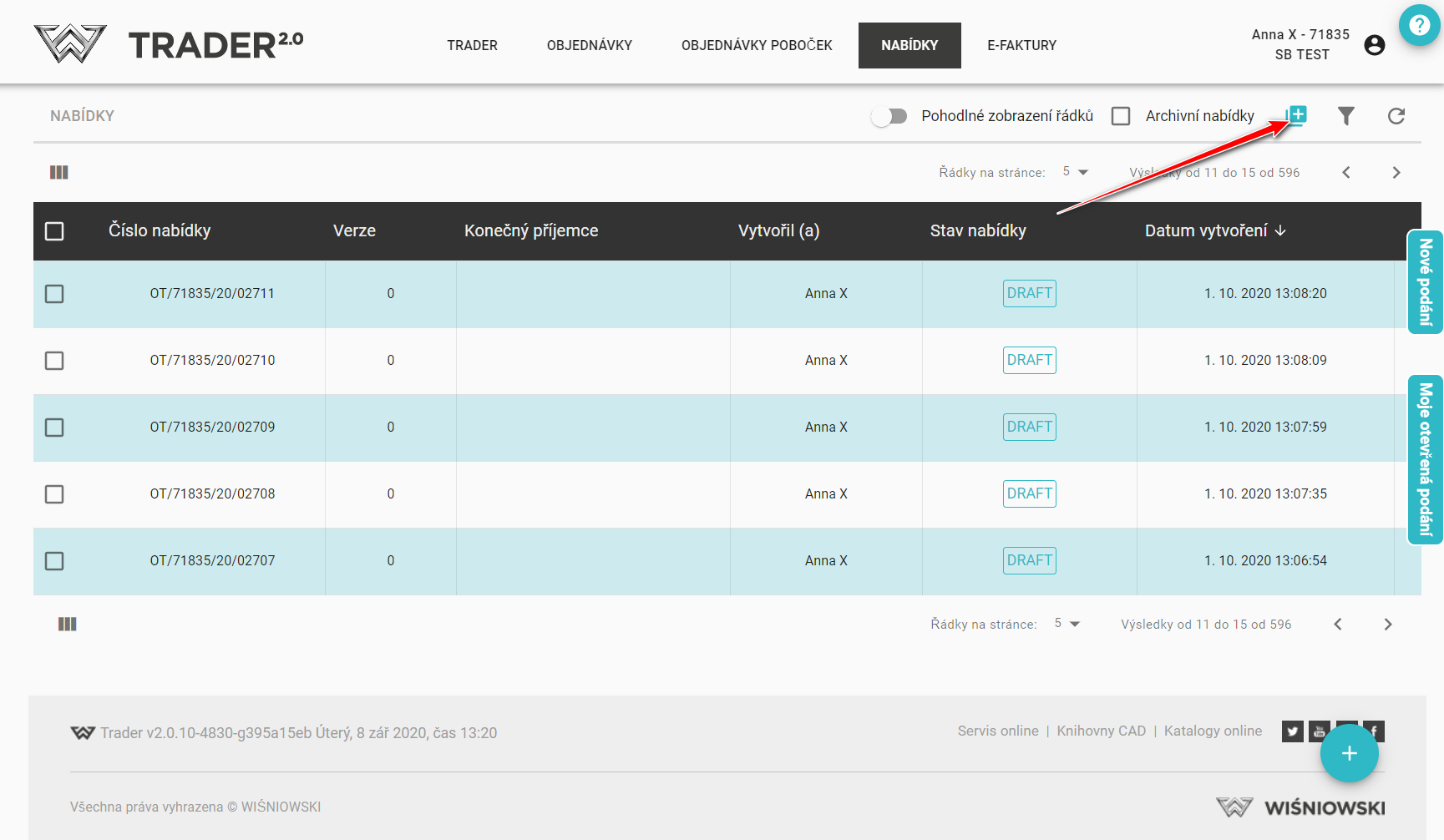Tick the select-all checkbox in table header
The height and width of the screenshot is (840, 1444).
(54, 231)
